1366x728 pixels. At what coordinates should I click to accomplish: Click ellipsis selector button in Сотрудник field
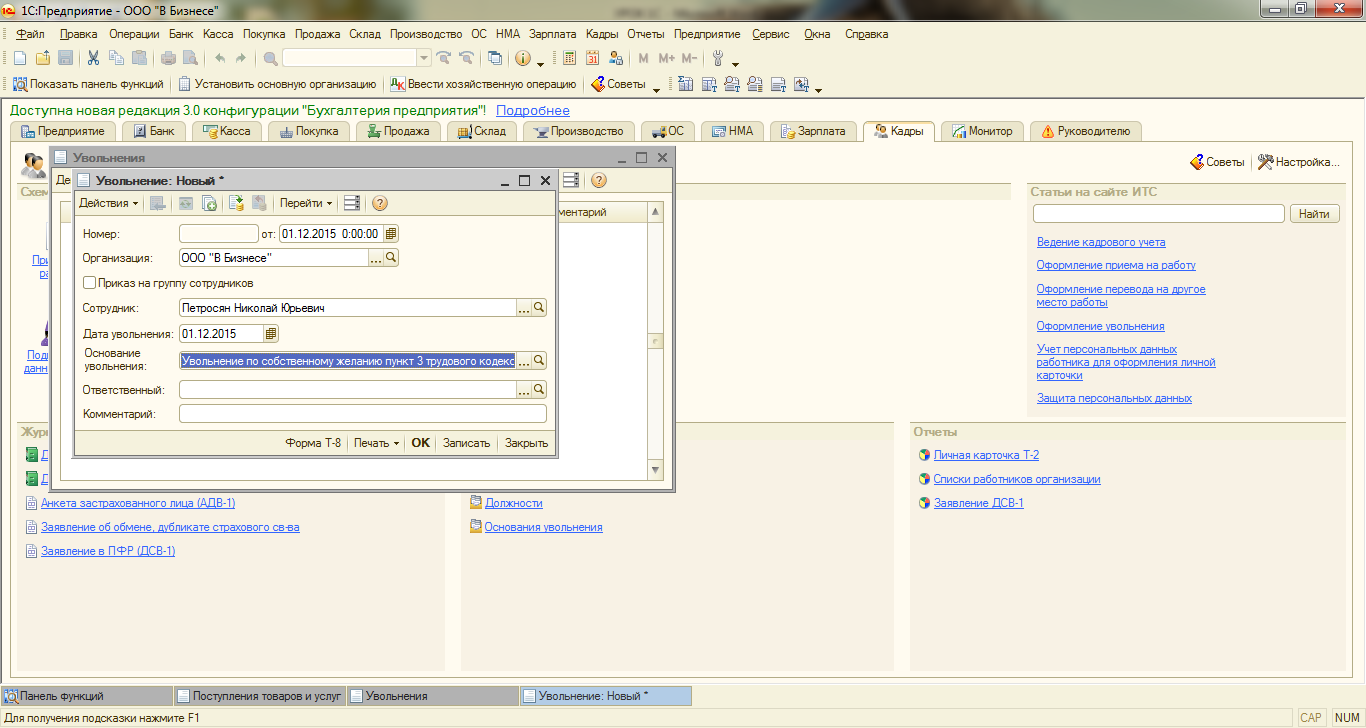(x=524, y=308)
